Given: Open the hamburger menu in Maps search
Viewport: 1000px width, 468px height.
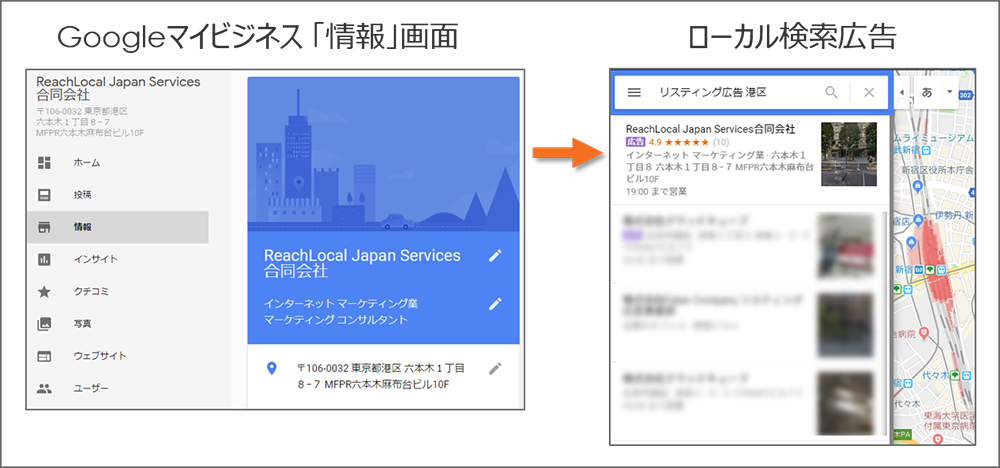Looking at the screenshot, I should (634, 92).
